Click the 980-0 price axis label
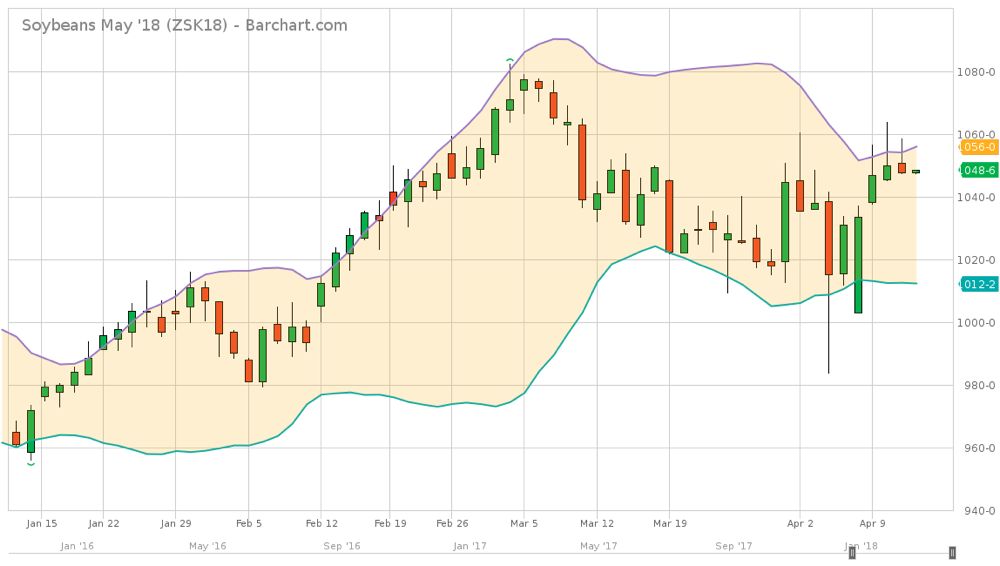Screen dimensions: 1000x566 pos(979,385)
